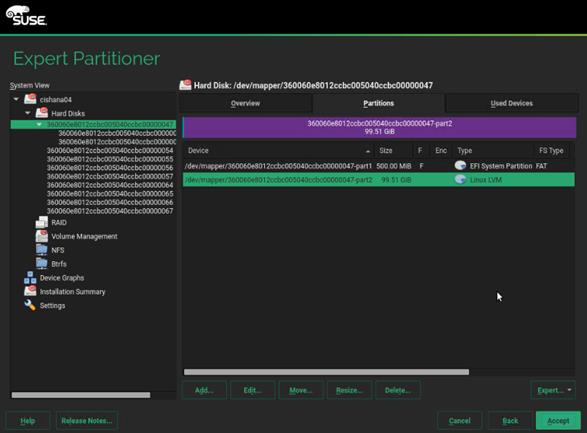Click the Add button

tap(204, 390)
